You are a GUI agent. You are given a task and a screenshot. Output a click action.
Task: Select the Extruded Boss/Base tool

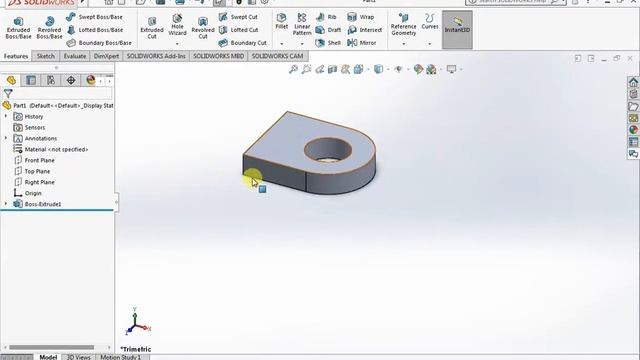pos(18,28)
